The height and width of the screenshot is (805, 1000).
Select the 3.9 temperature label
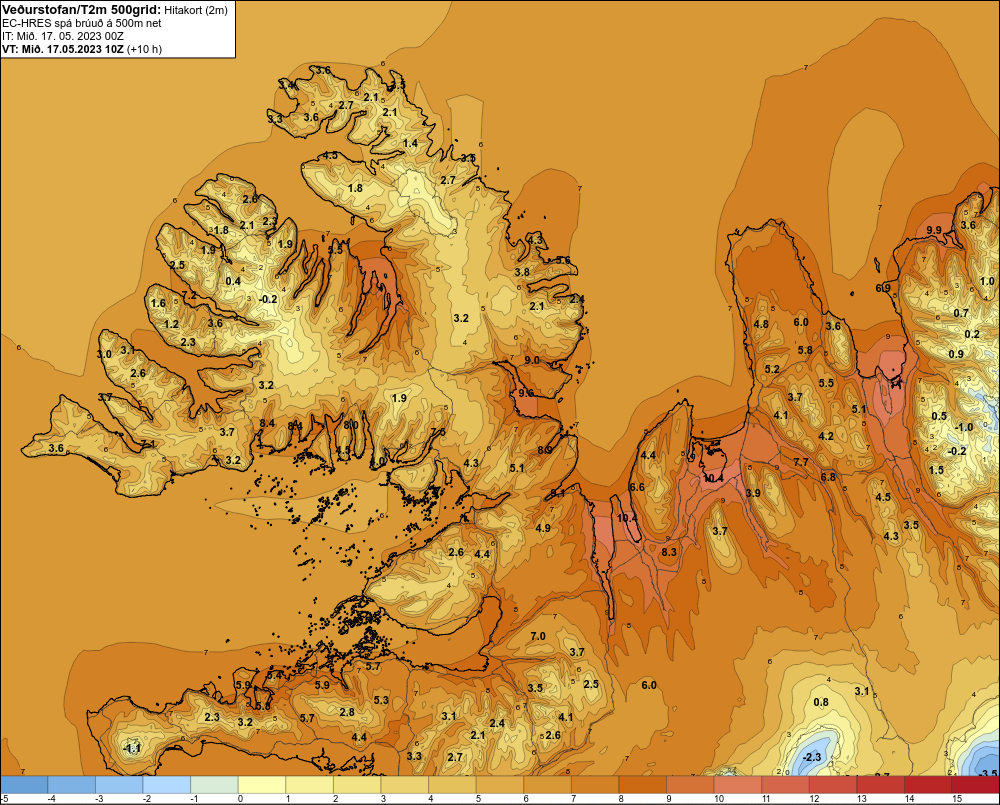[x=753, y=493]
